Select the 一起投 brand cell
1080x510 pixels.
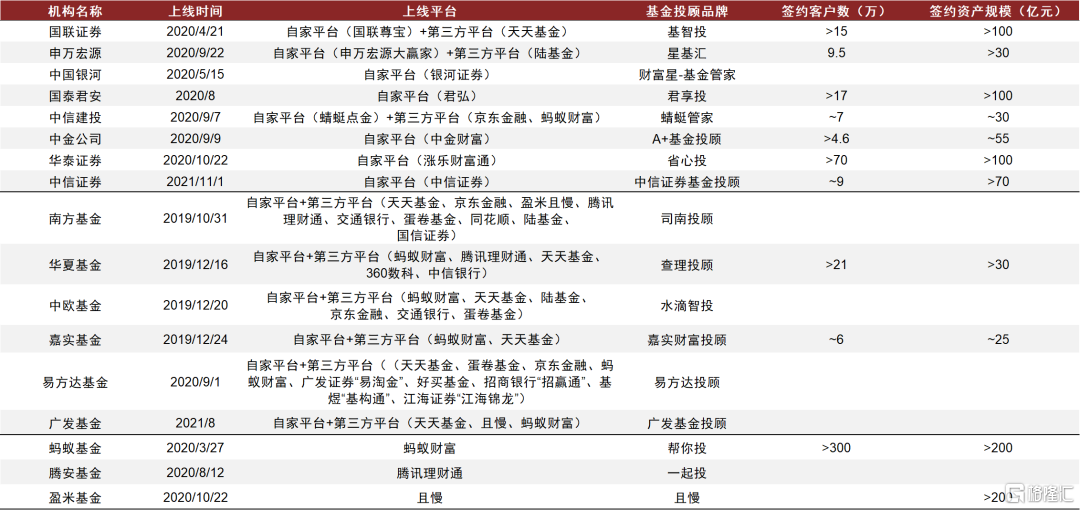click(x=687, y=473)
